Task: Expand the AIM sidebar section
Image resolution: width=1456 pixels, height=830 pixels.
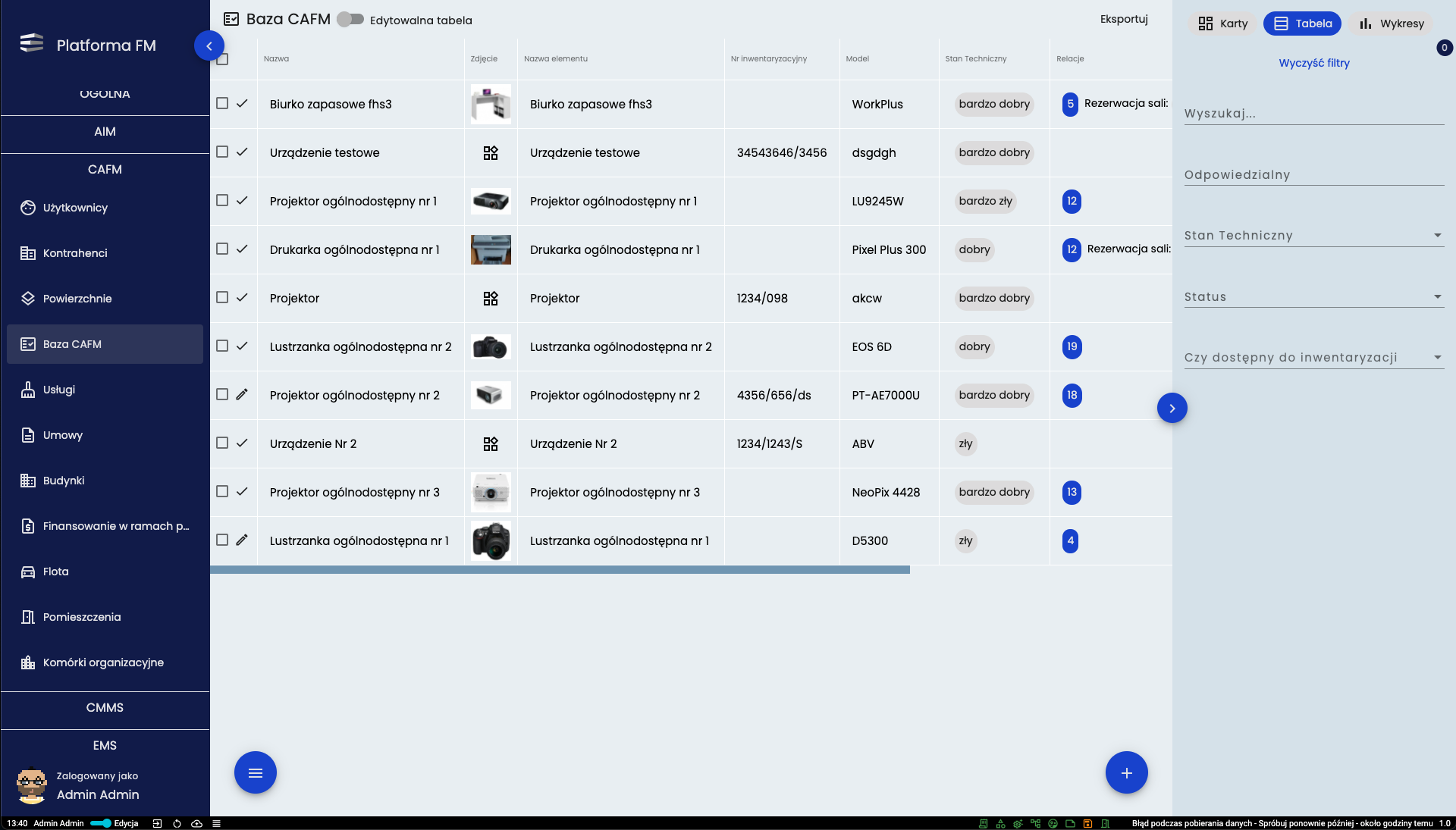Action: tap(105, 132)
